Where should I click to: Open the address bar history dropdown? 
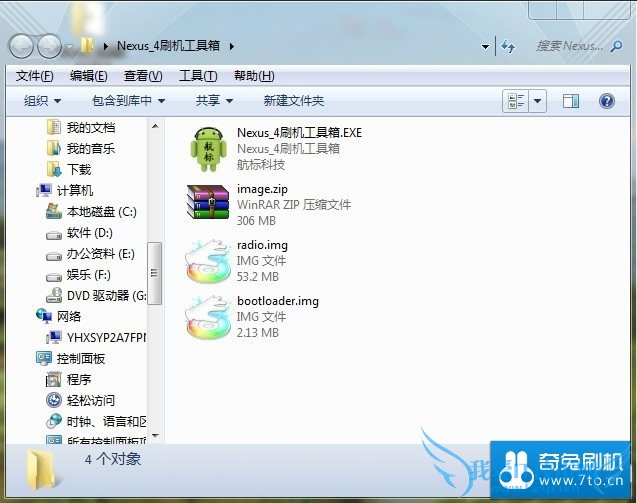485,47
